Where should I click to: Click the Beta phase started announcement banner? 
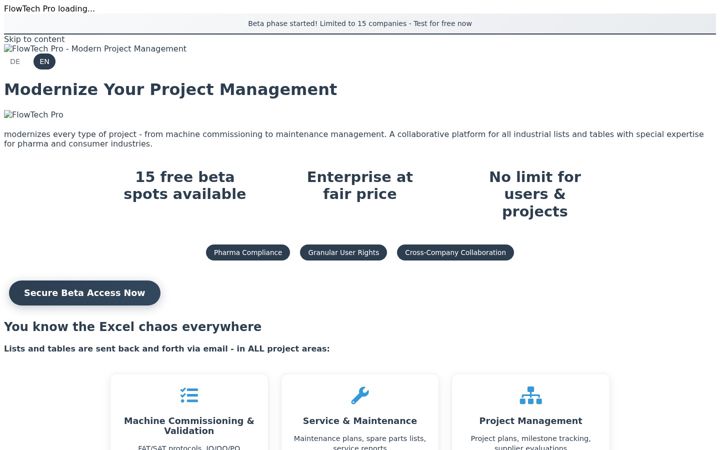(360, 23)
